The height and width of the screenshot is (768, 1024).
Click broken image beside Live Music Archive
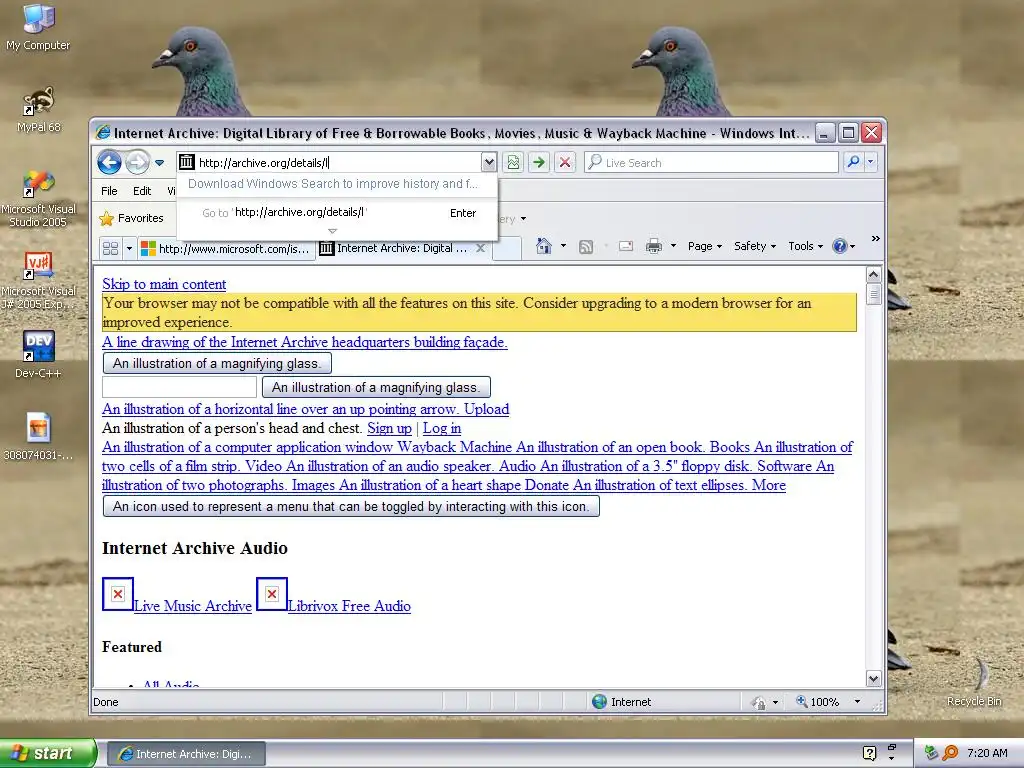(x=118, y=594)
